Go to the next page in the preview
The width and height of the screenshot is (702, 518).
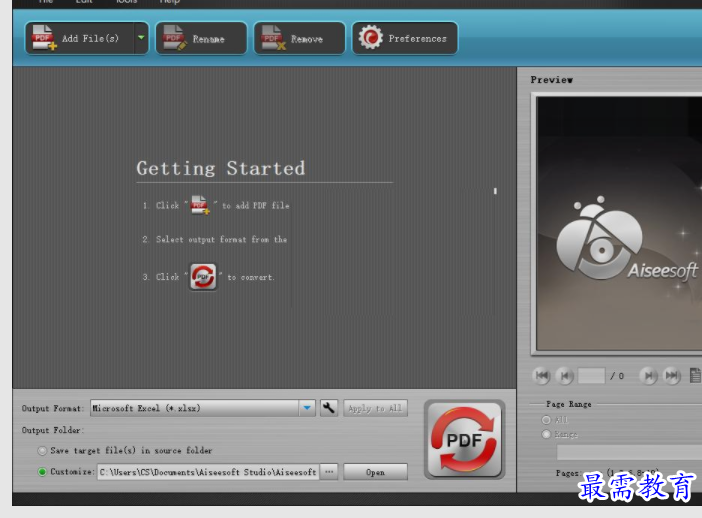[x=648, y=376]
